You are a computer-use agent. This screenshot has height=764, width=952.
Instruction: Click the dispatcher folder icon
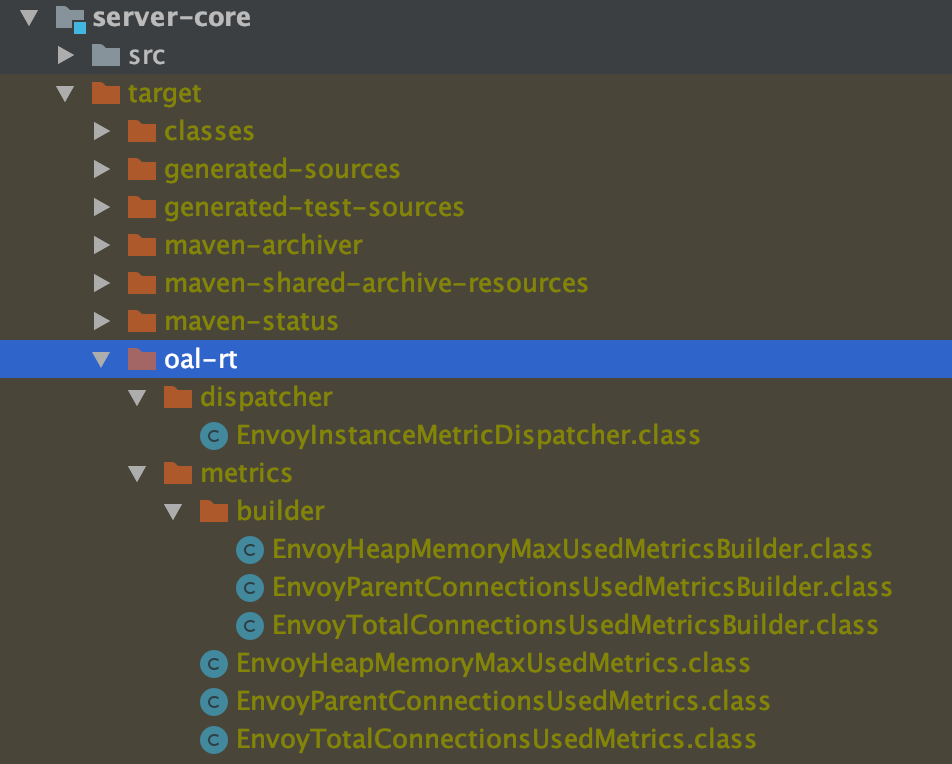coord(178,397)
